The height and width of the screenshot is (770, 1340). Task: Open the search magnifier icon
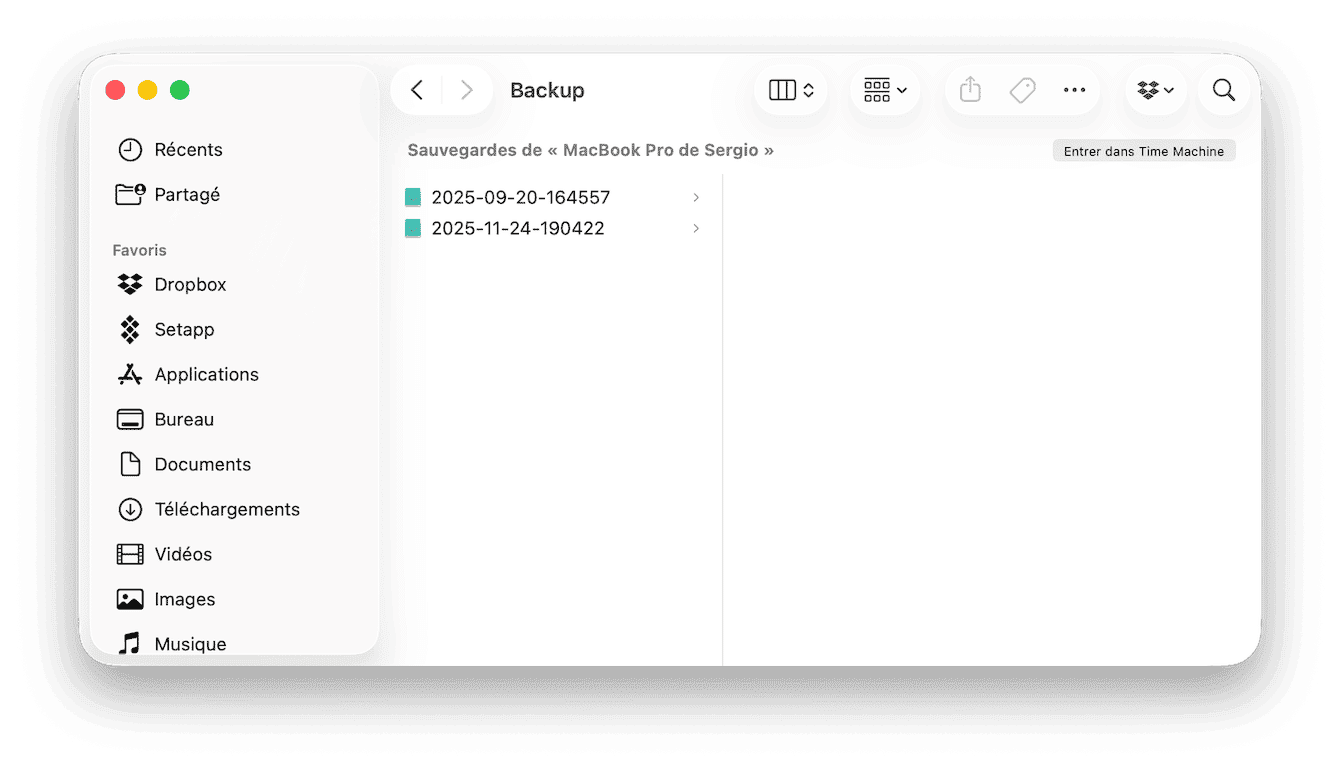pos(1223,90)
